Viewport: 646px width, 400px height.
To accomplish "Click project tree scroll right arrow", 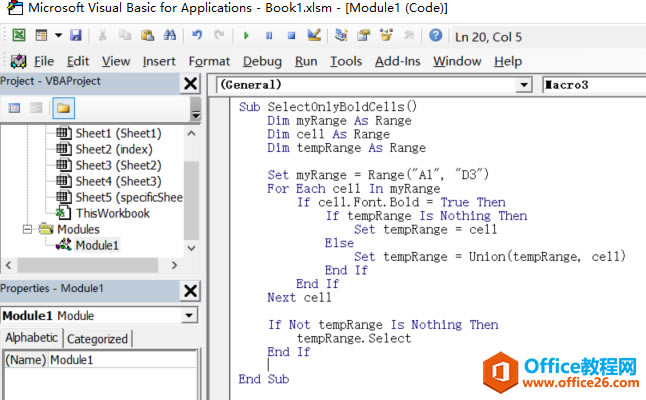I will tap(175, 265).
